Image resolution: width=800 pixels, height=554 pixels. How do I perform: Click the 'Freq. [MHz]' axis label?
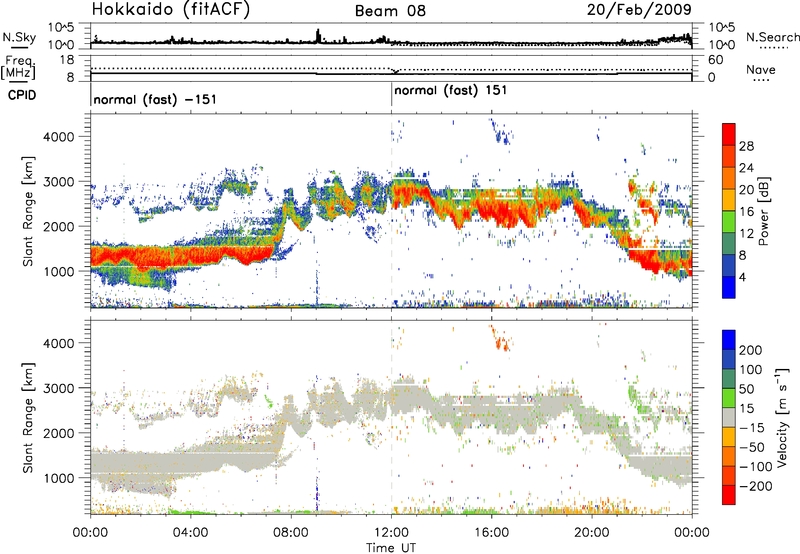(x=18, y=67)
